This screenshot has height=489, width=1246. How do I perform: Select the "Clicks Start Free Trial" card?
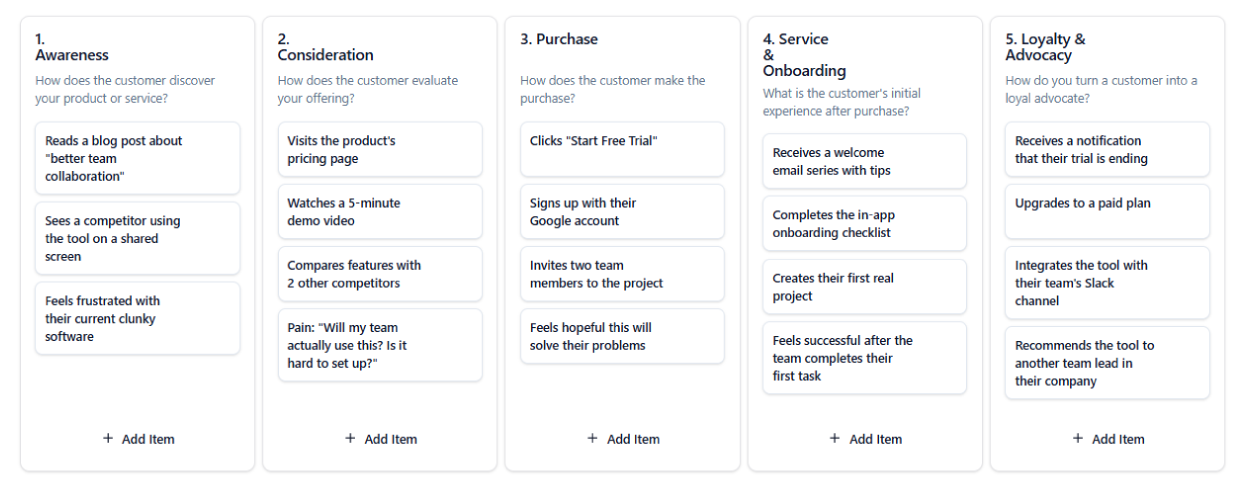[622, 149]
